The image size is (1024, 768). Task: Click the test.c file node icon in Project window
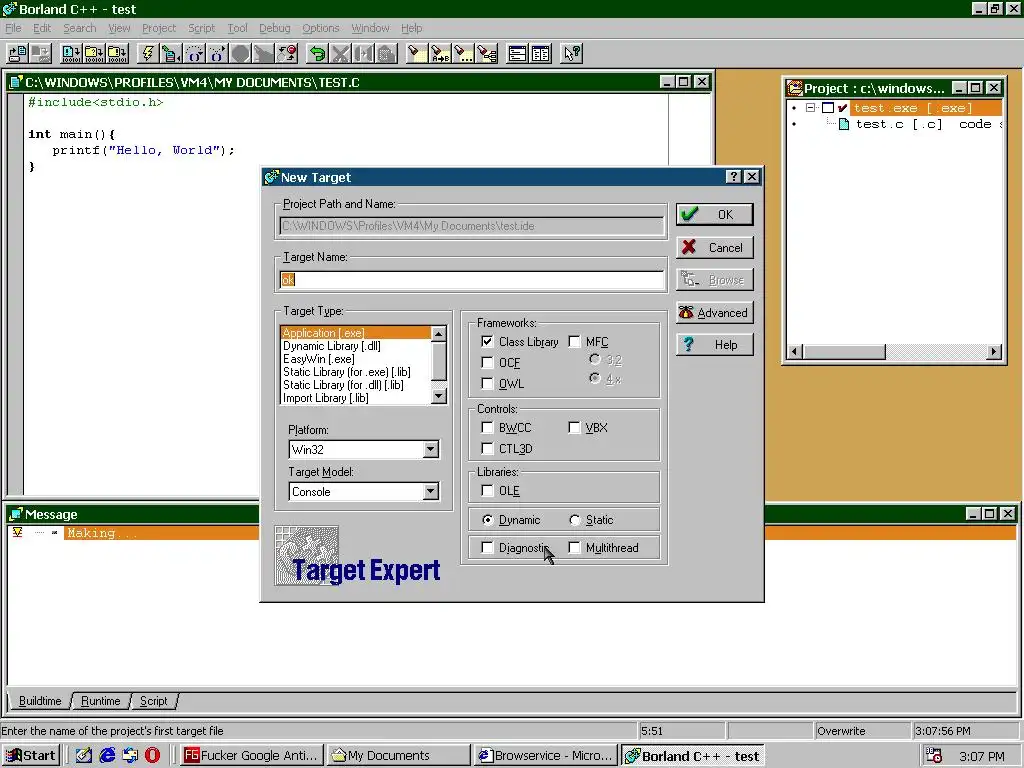844,124
